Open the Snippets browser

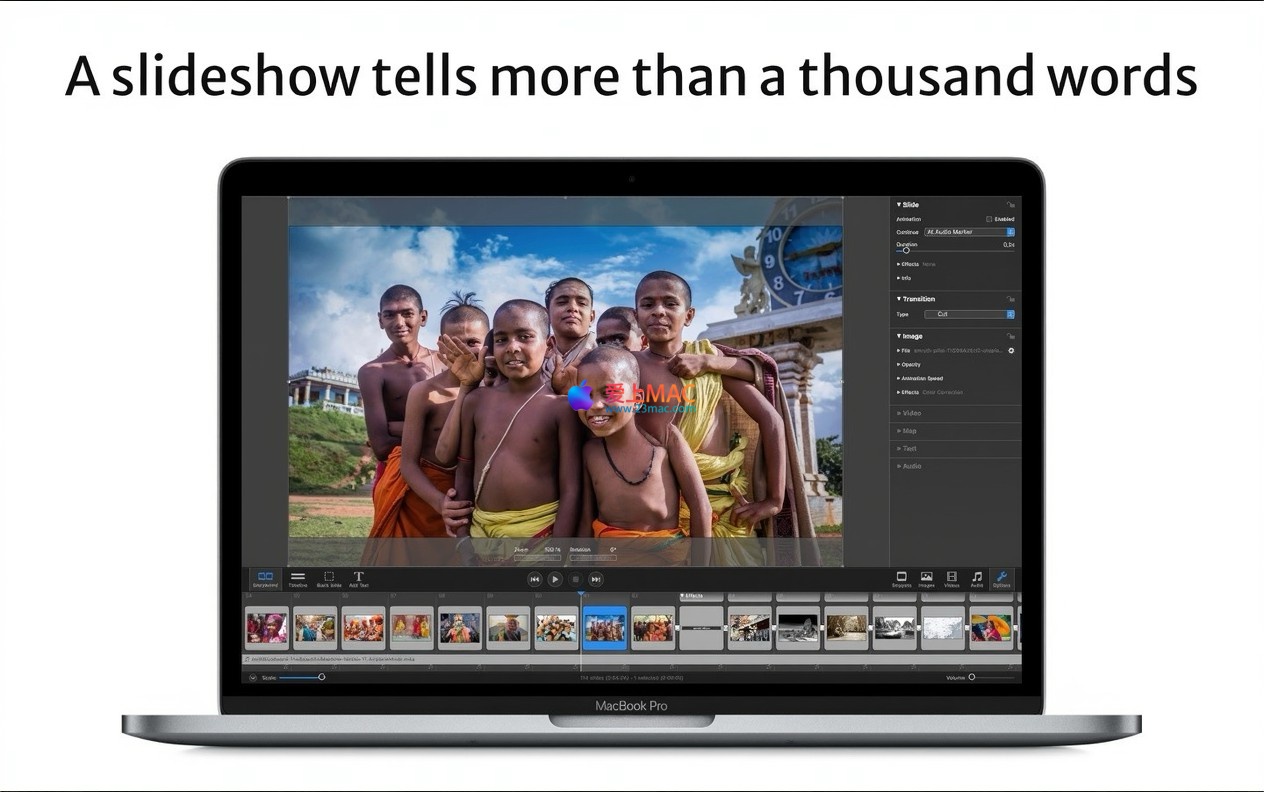tap(901, 579)
